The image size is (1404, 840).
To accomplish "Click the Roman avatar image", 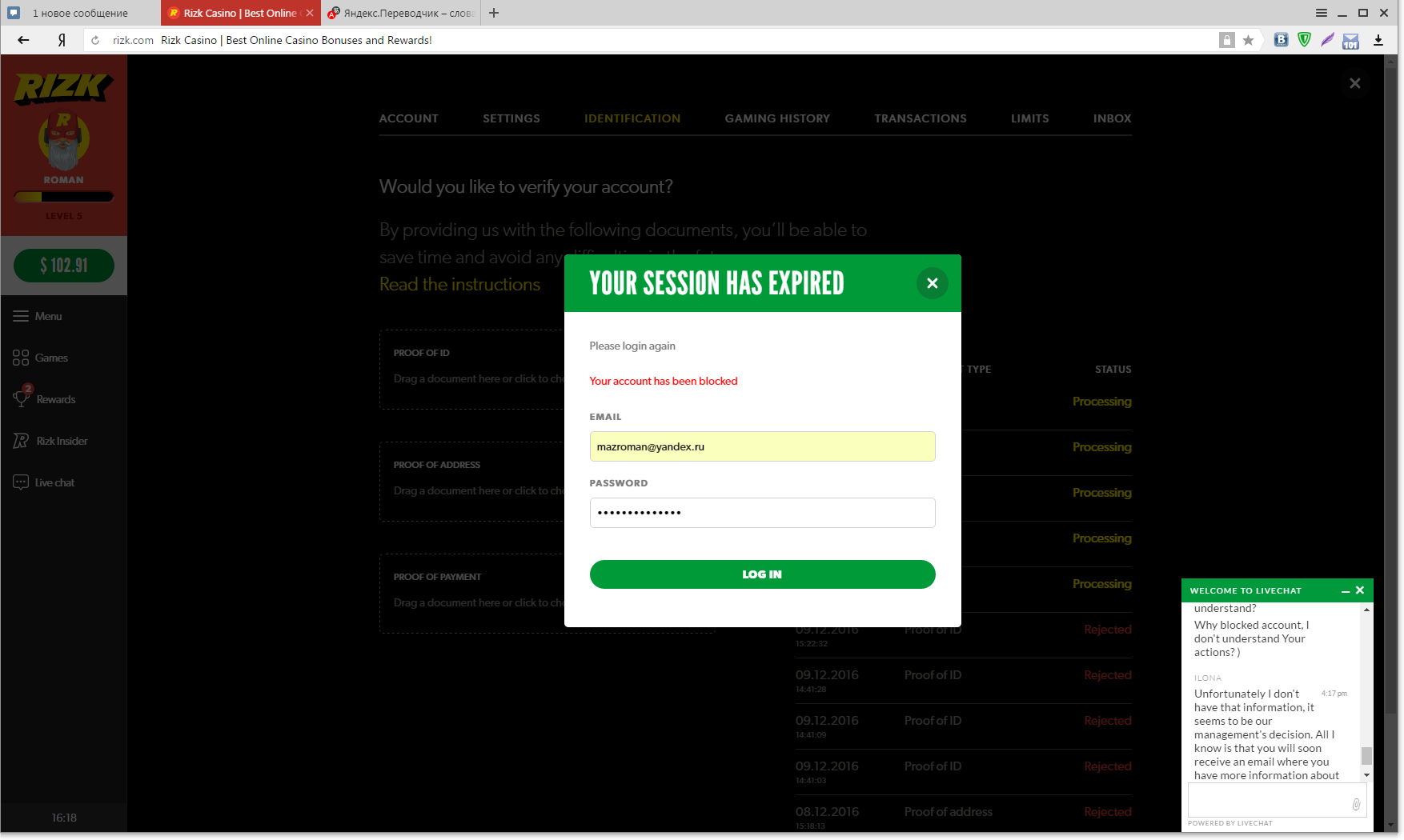I will click(x=63, y=142).
